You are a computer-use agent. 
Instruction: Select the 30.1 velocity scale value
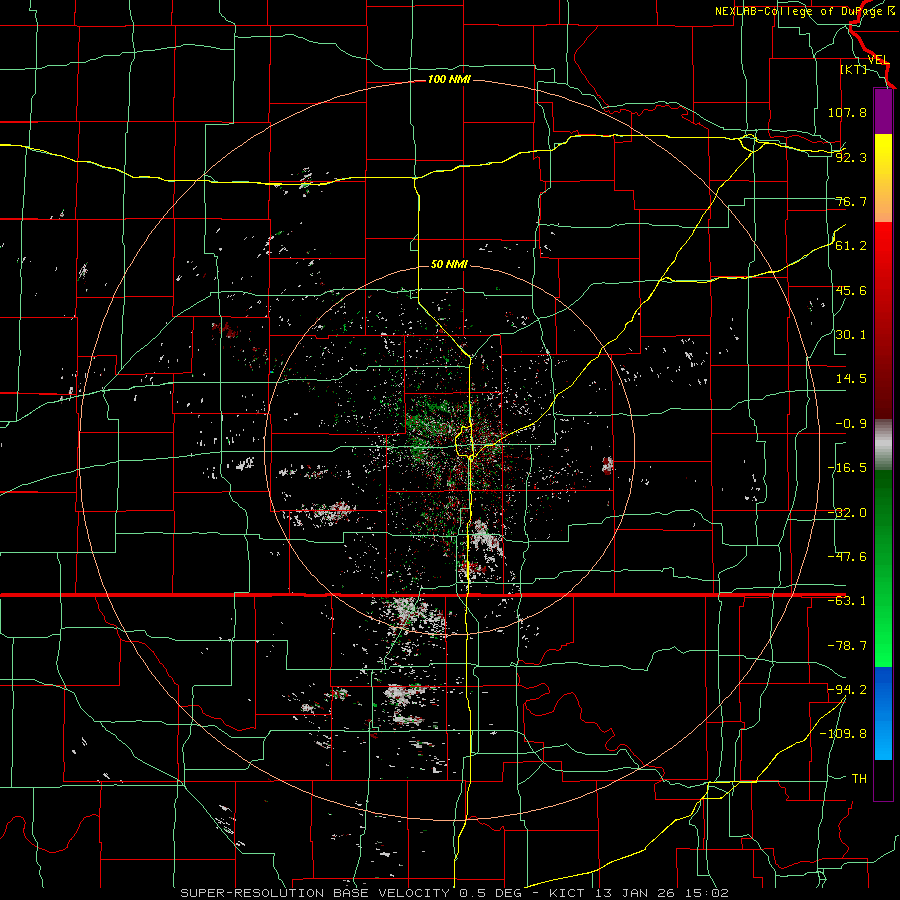pos(851,335)
